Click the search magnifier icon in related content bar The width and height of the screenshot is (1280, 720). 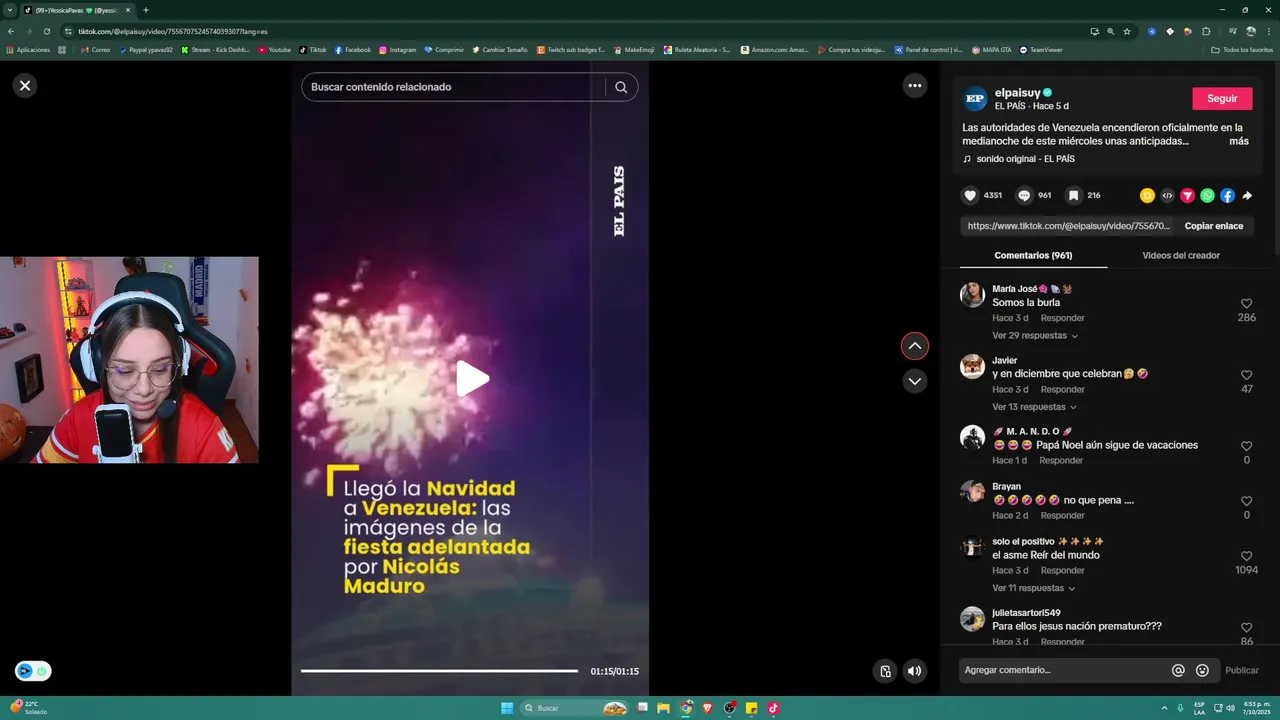[621, 87]
